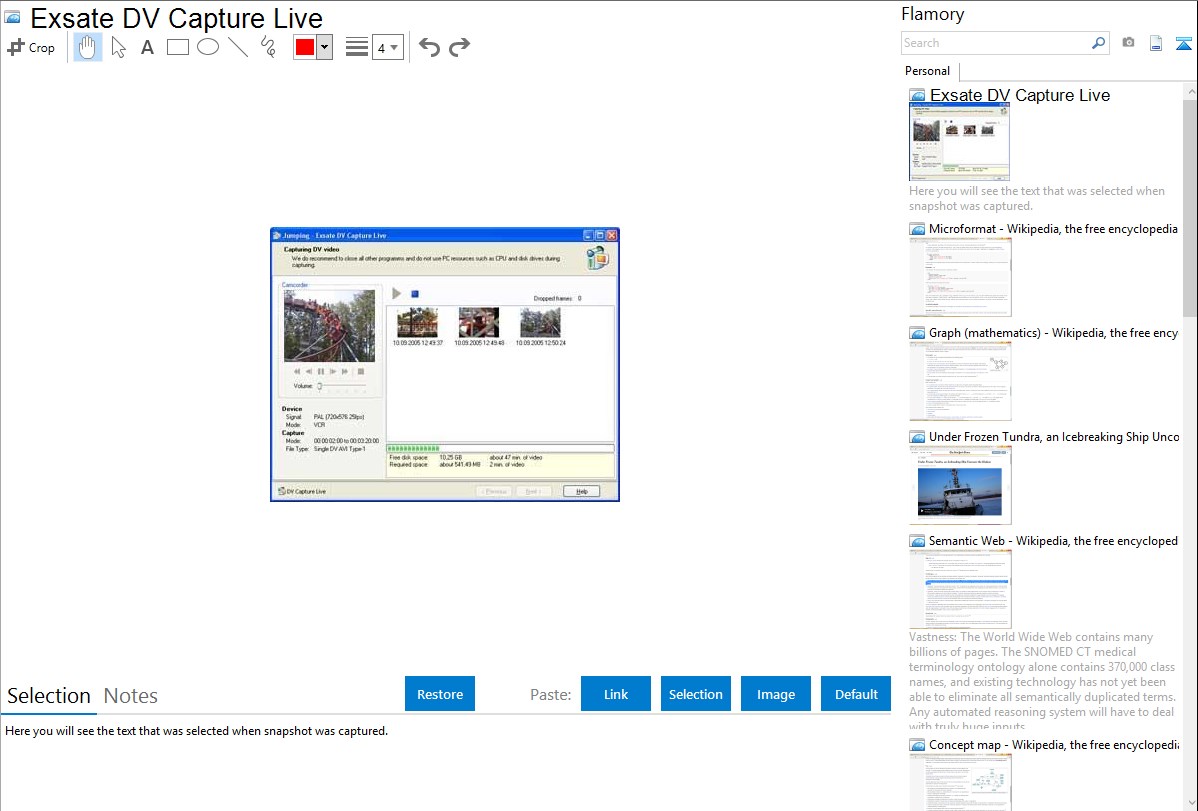Screen dimensions: 1198x811
Task: Click the icon beside Graph (mathematics) title
Action: click(917, 333)
